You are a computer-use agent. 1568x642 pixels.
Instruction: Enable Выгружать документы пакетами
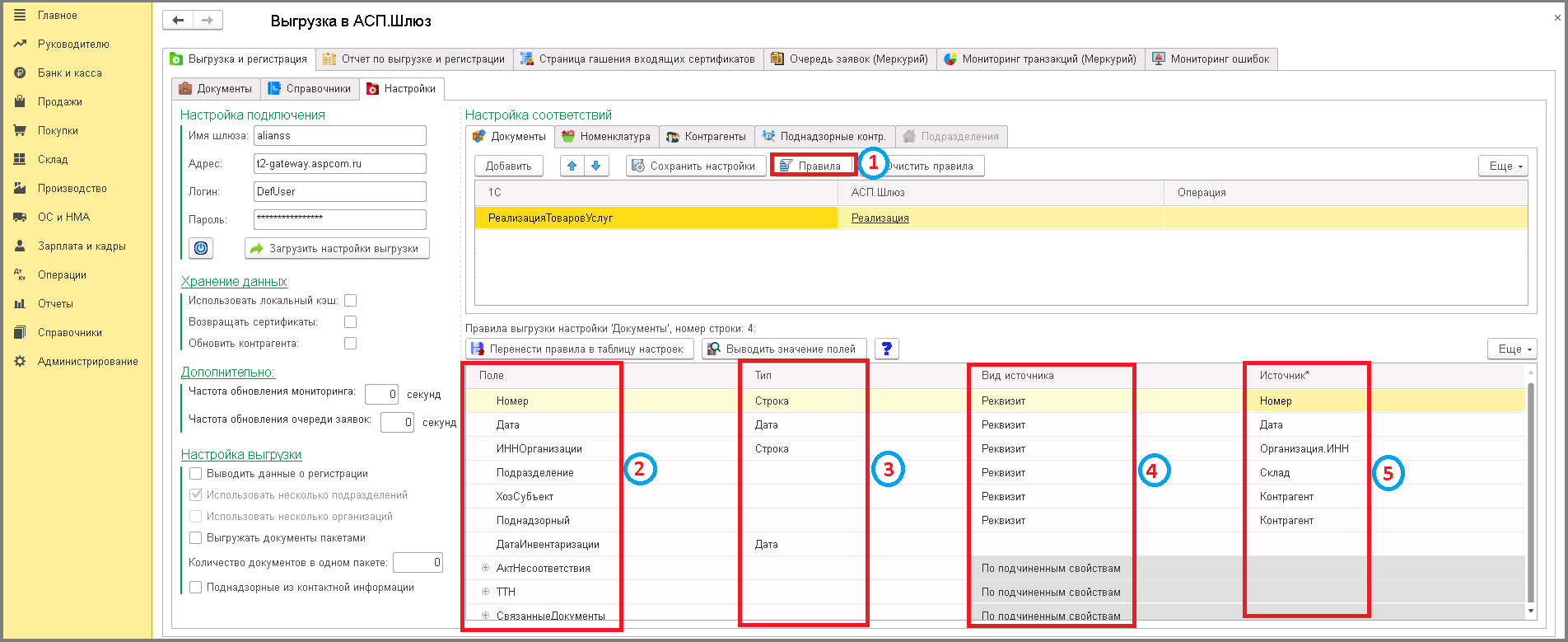point(196,538)
